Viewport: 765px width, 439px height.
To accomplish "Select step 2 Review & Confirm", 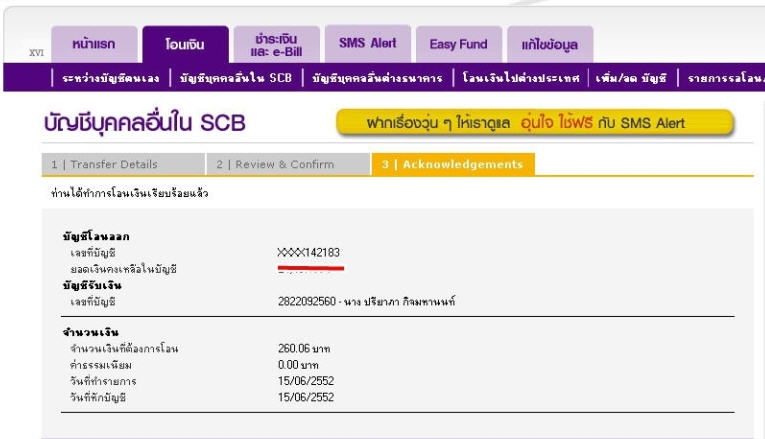I will (288, 164).
